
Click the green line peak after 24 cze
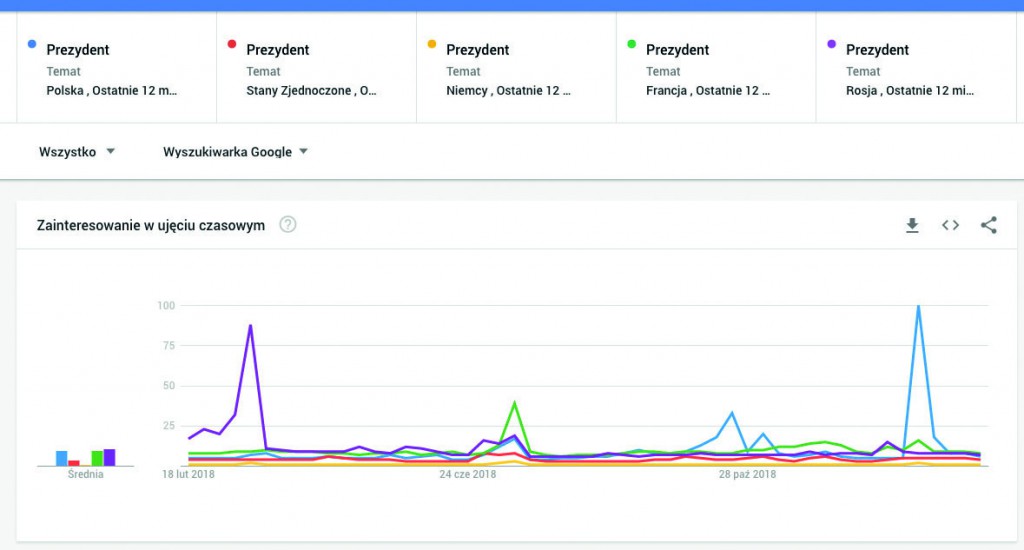514,403
